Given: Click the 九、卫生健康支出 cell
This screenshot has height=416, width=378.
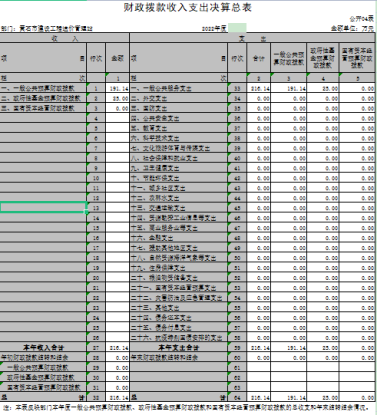Looking at the screenshot, I should (x=179, y=168).
